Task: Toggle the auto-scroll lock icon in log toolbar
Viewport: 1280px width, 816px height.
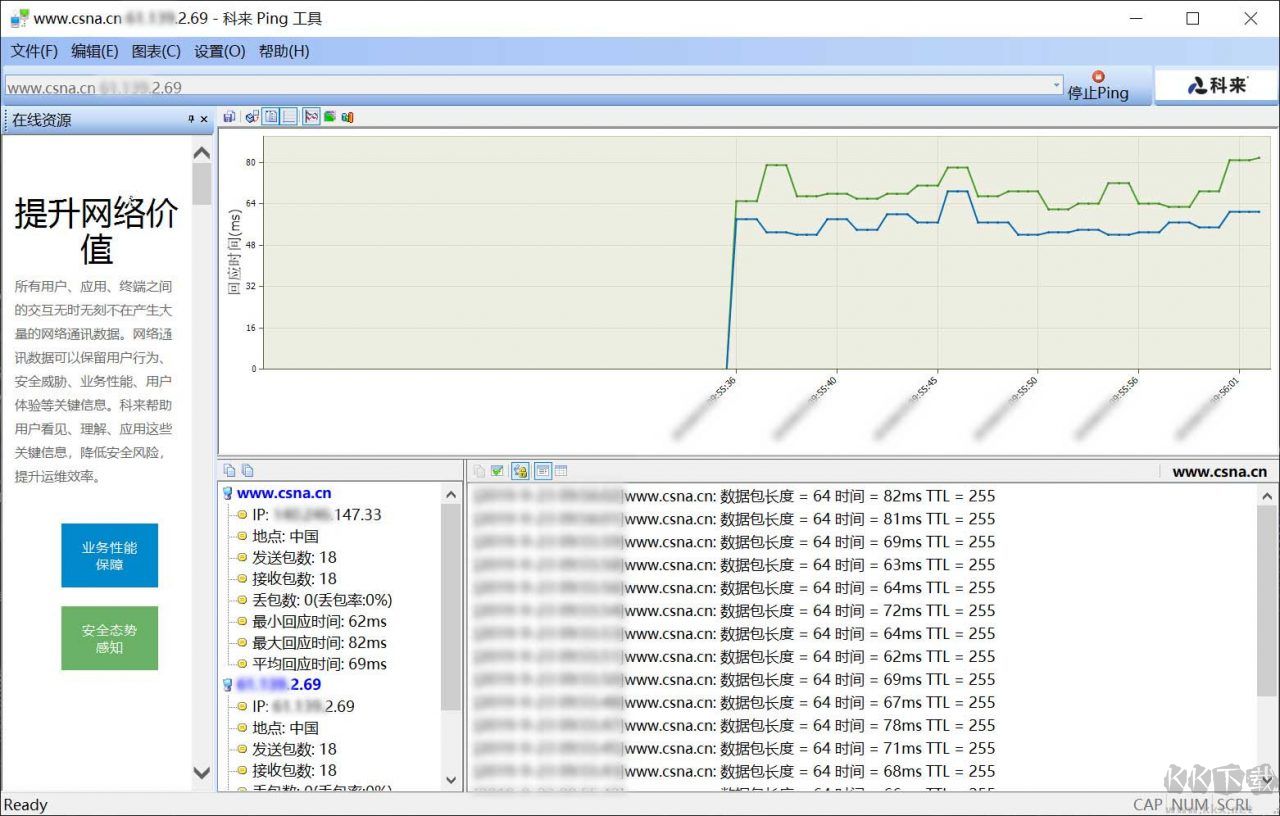Action: 520,471
